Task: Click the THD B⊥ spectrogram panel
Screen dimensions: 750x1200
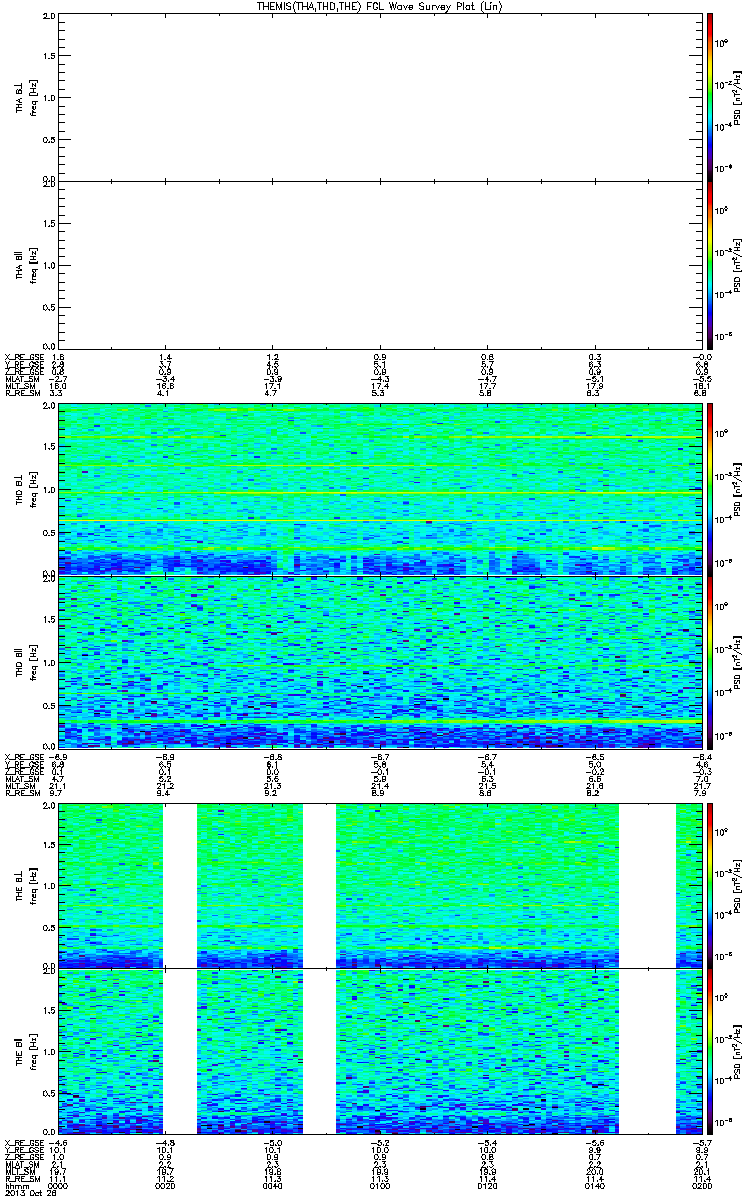Action: click(379, 489)
